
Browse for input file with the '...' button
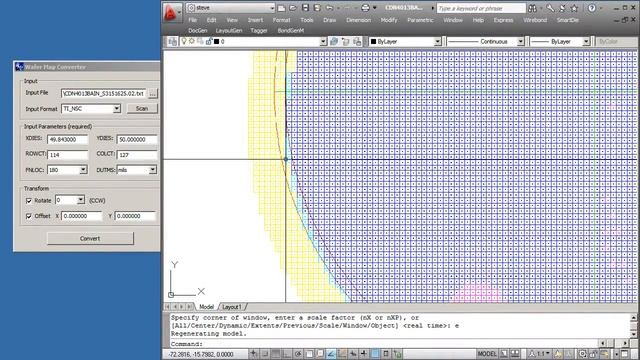point(153,93)
